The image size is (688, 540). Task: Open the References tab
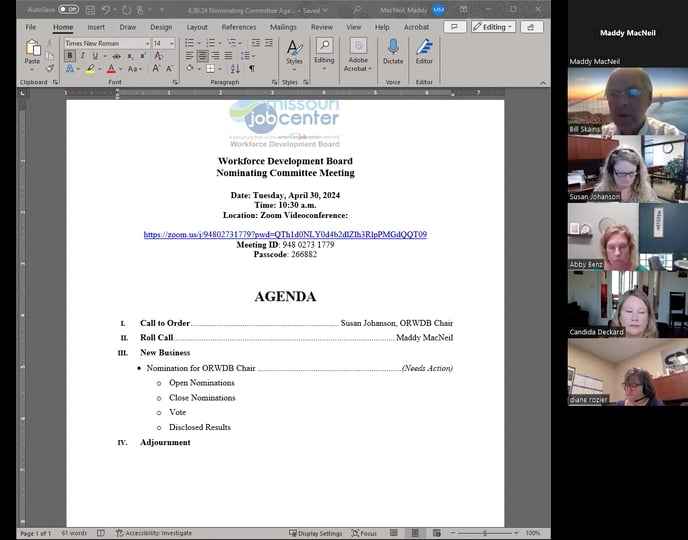click(239, 27)
